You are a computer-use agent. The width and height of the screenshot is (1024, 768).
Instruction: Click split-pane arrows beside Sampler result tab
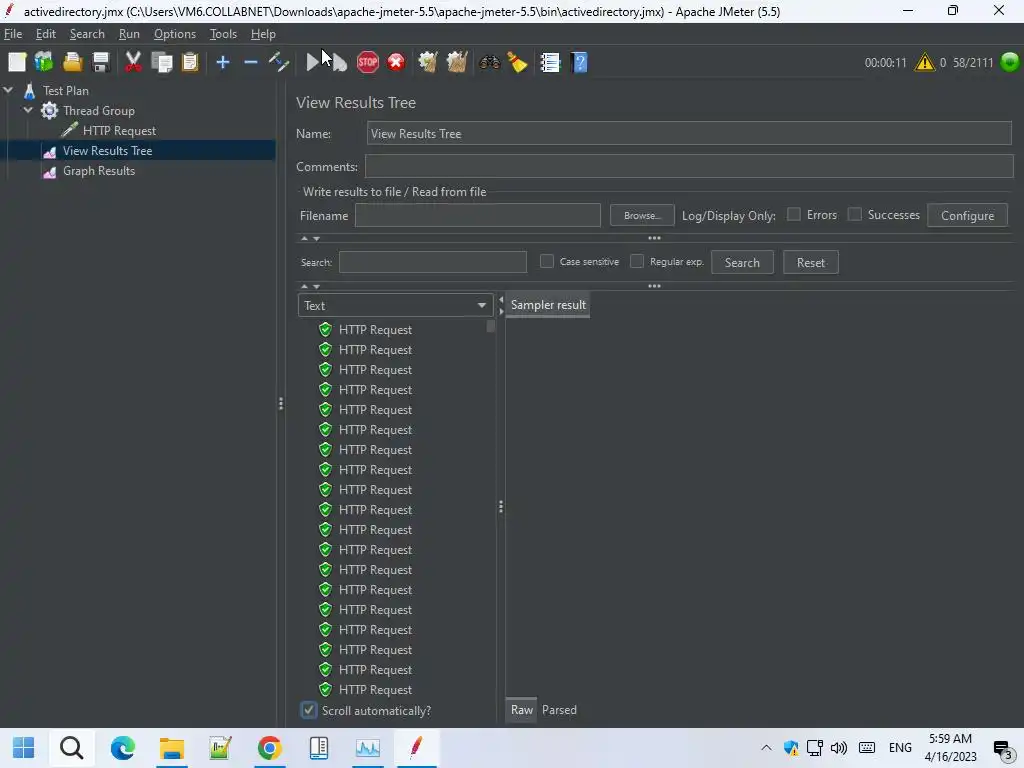point(501,305)
